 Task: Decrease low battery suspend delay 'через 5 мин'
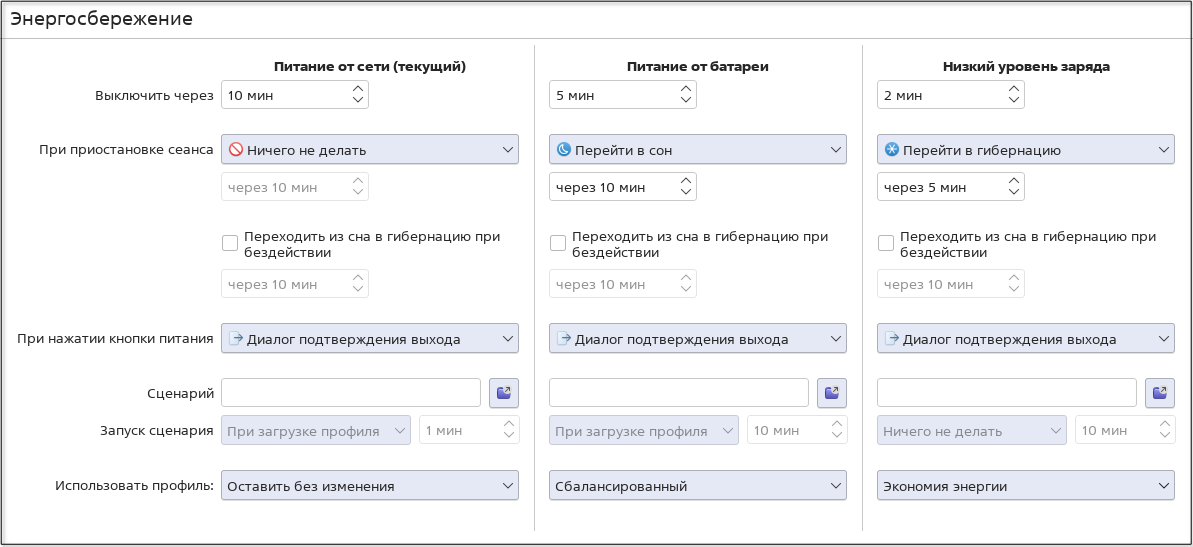coord(1014,193)
